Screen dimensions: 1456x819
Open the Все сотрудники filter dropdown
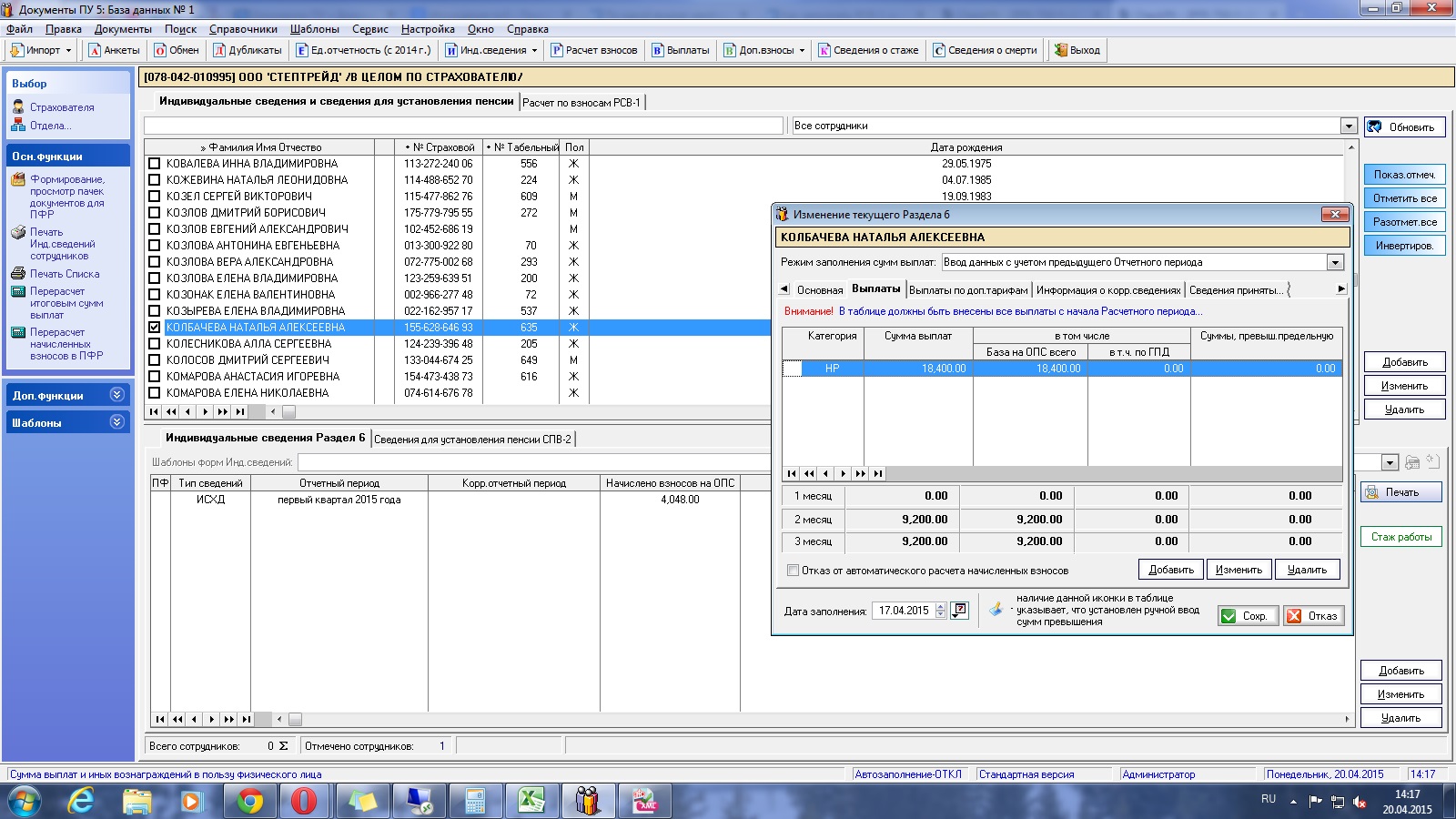tap(1349, 126)
